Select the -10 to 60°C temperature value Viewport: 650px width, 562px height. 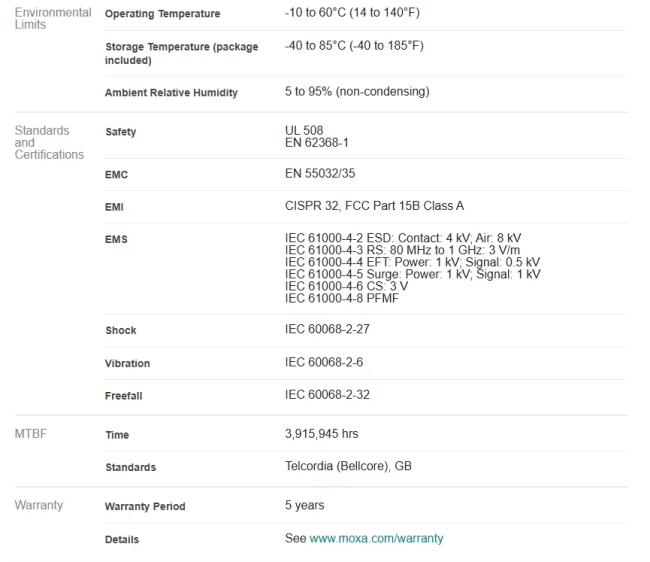pos(351,13)
